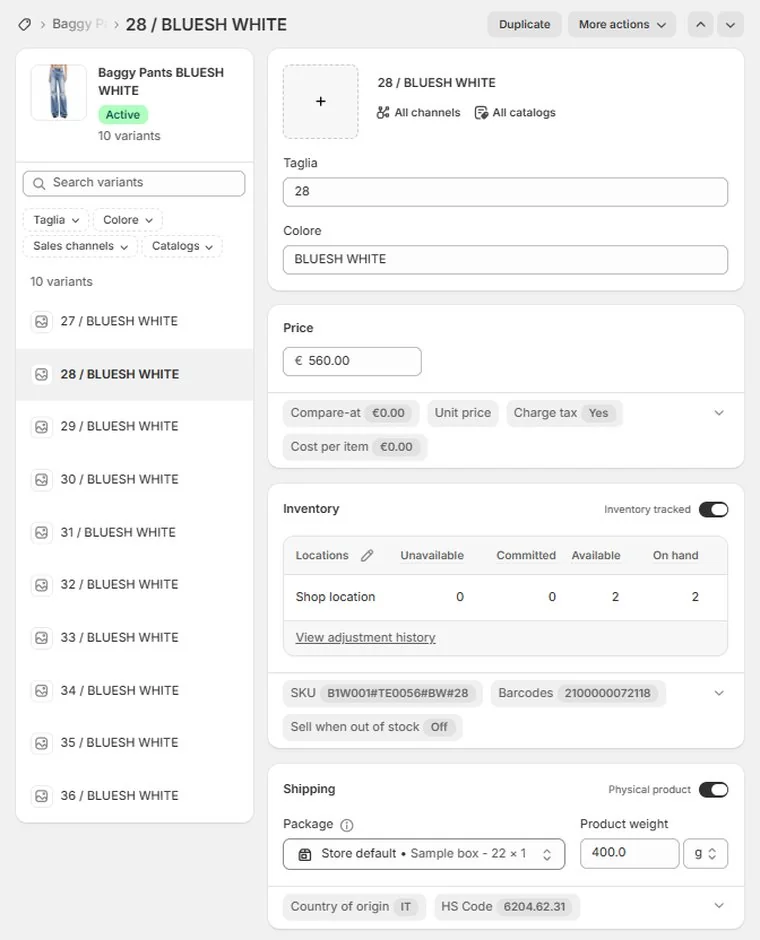Select variant 29 / BLUESH WHITE
The image size is (760, 940).
pos(134,427)
